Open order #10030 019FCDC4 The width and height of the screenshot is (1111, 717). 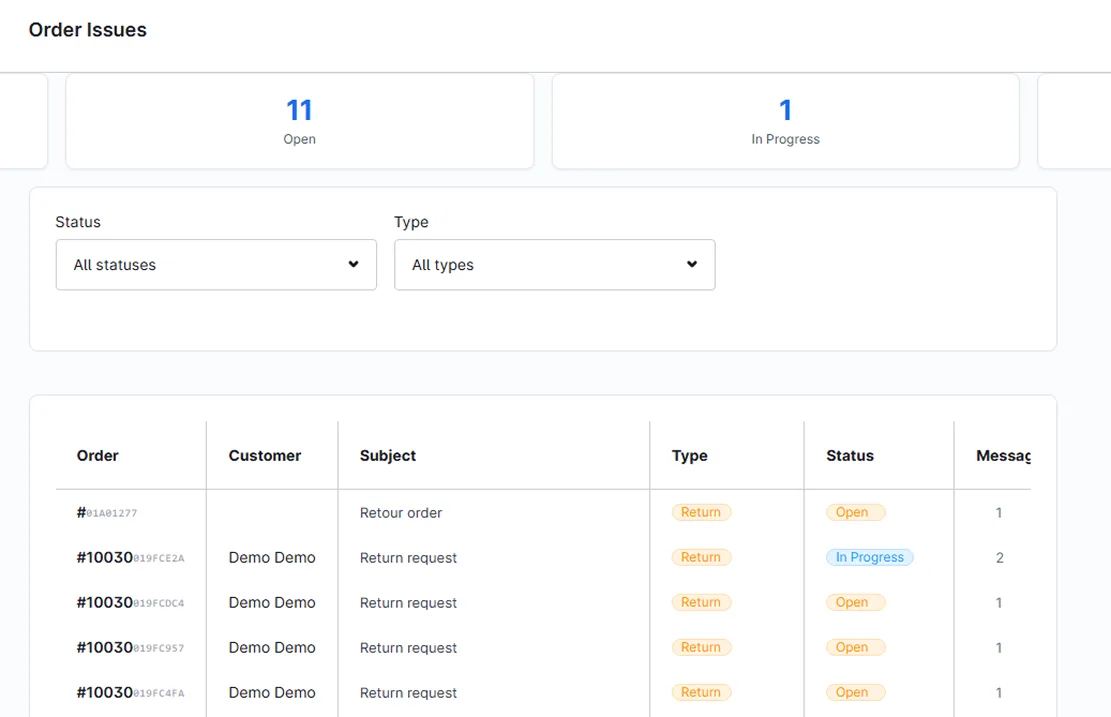click(130, 602)
